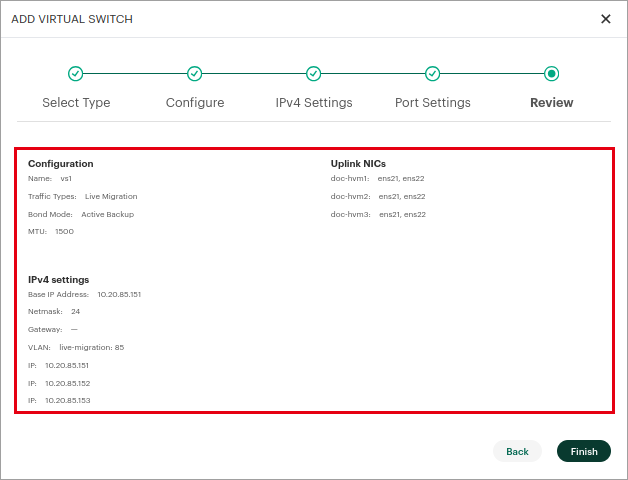Click the VLAN value live-migration: 85
This screenshot has height=480, width=628.
coord(92,347)
